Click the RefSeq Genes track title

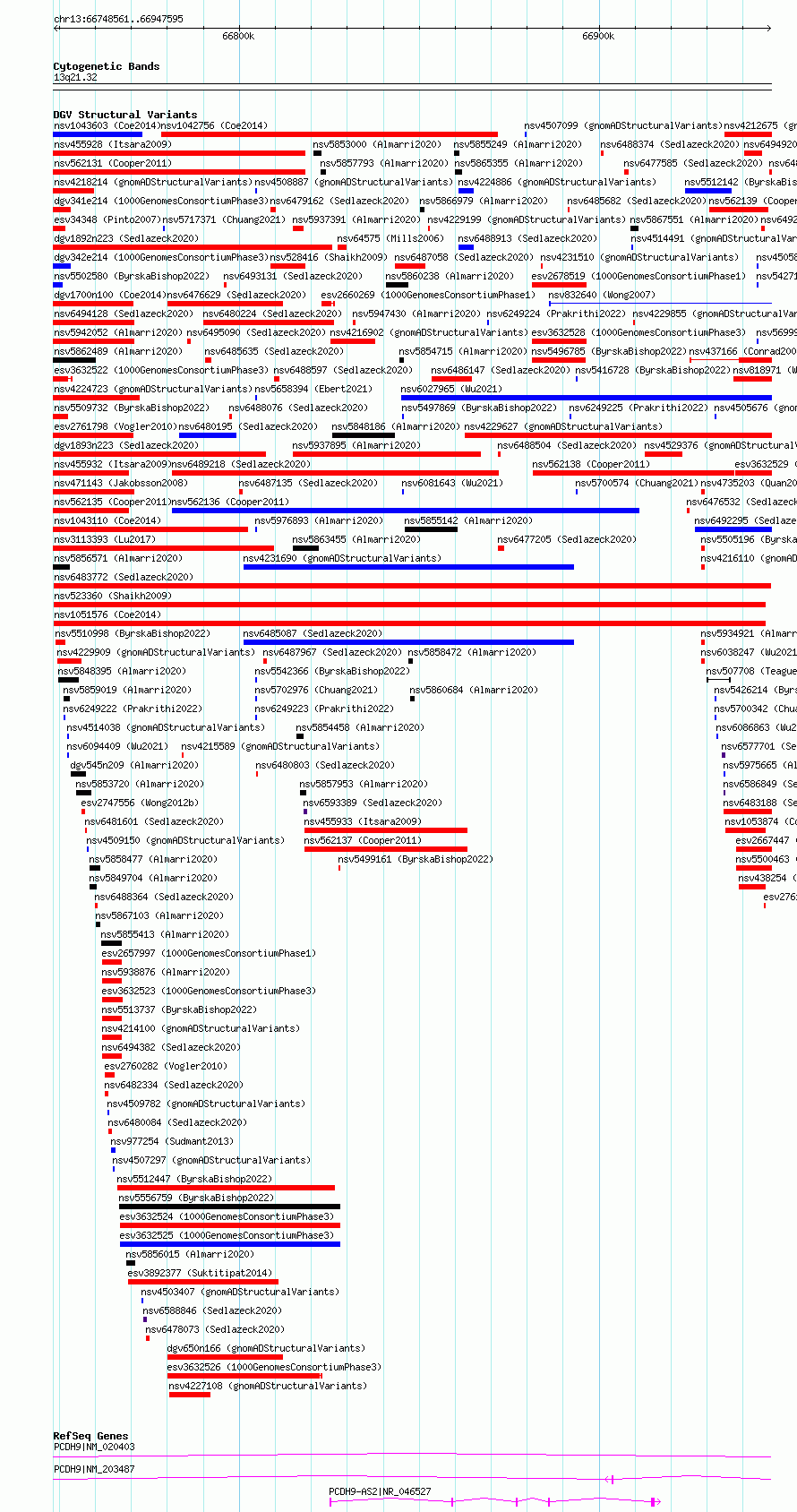90,1436
